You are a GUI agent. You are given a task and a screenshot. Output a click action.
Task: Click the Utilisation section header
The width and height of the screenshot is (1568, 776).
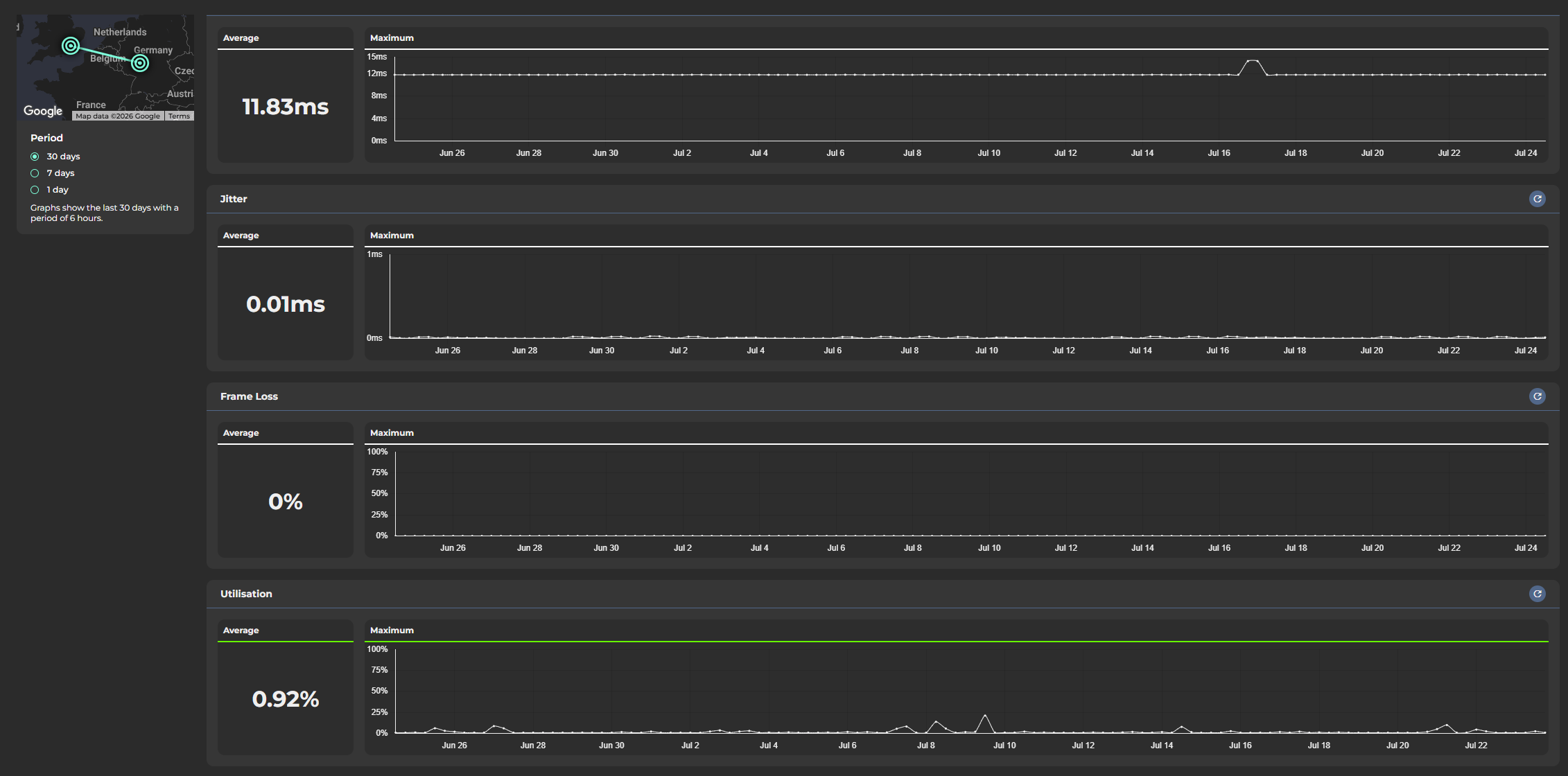[x=246, y=594]
